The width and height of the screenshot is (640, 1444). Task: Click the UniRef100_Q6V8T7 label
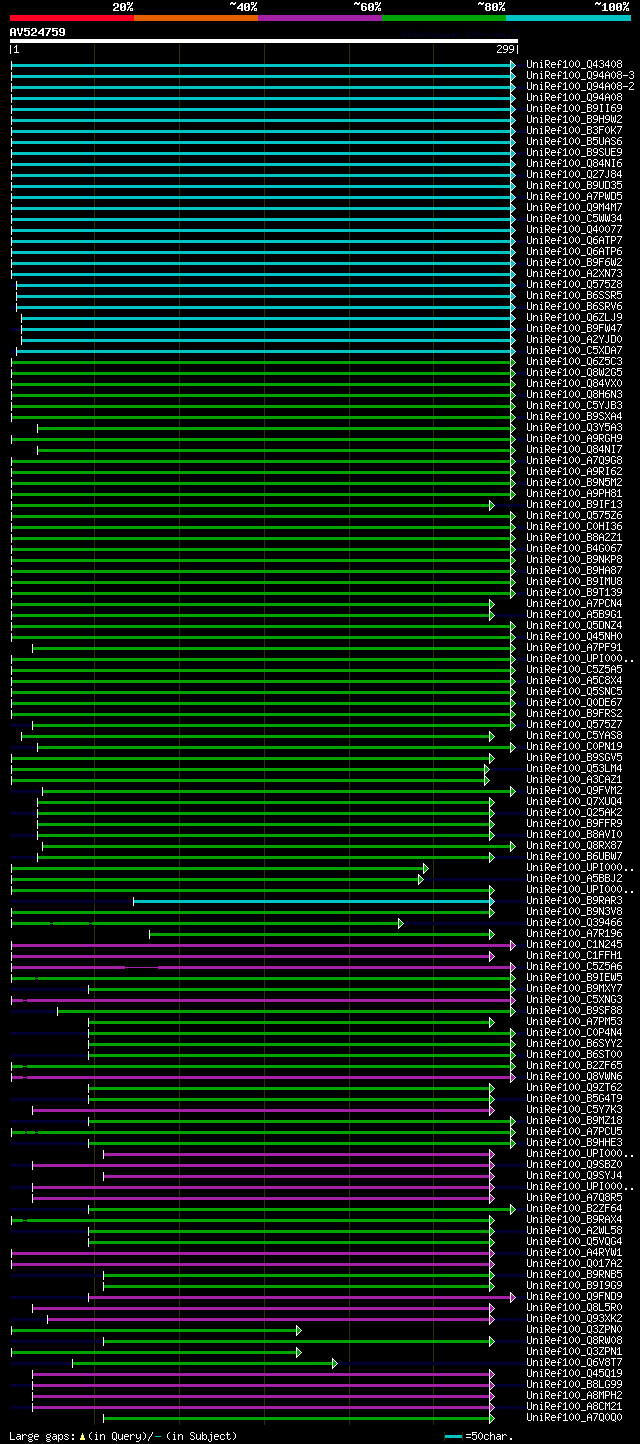click(x=574, y=1362)
